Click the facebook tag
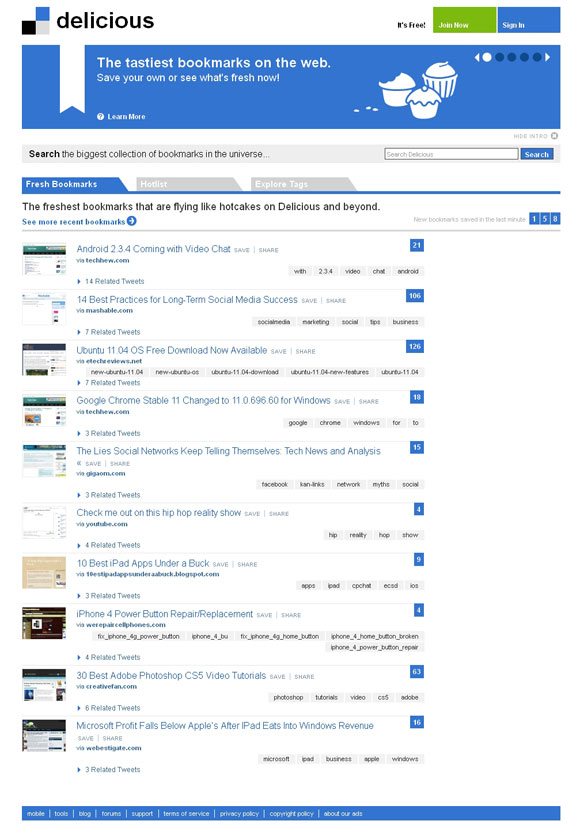580x836 pixels. coord(275,484)
